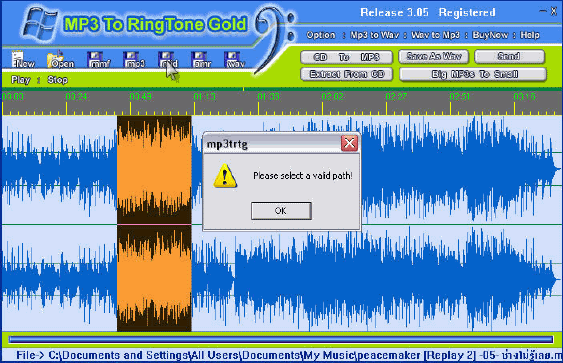Viewport: 563px width, 363px height.
Task: Click the orange selected waveform region
Action: pyautogui.click(x=154, y=223)
